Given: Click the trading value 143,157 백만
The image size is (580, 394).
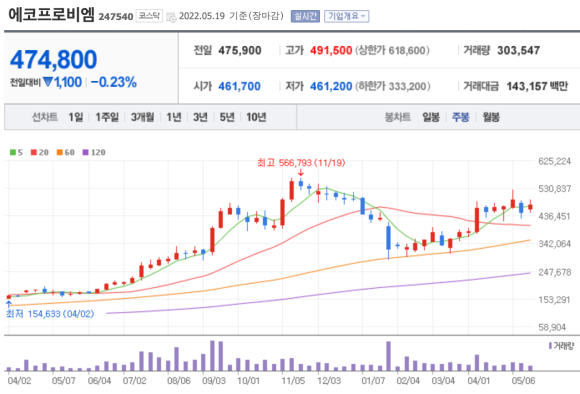Looking at the screenshot, I should [x=537, y=86].
